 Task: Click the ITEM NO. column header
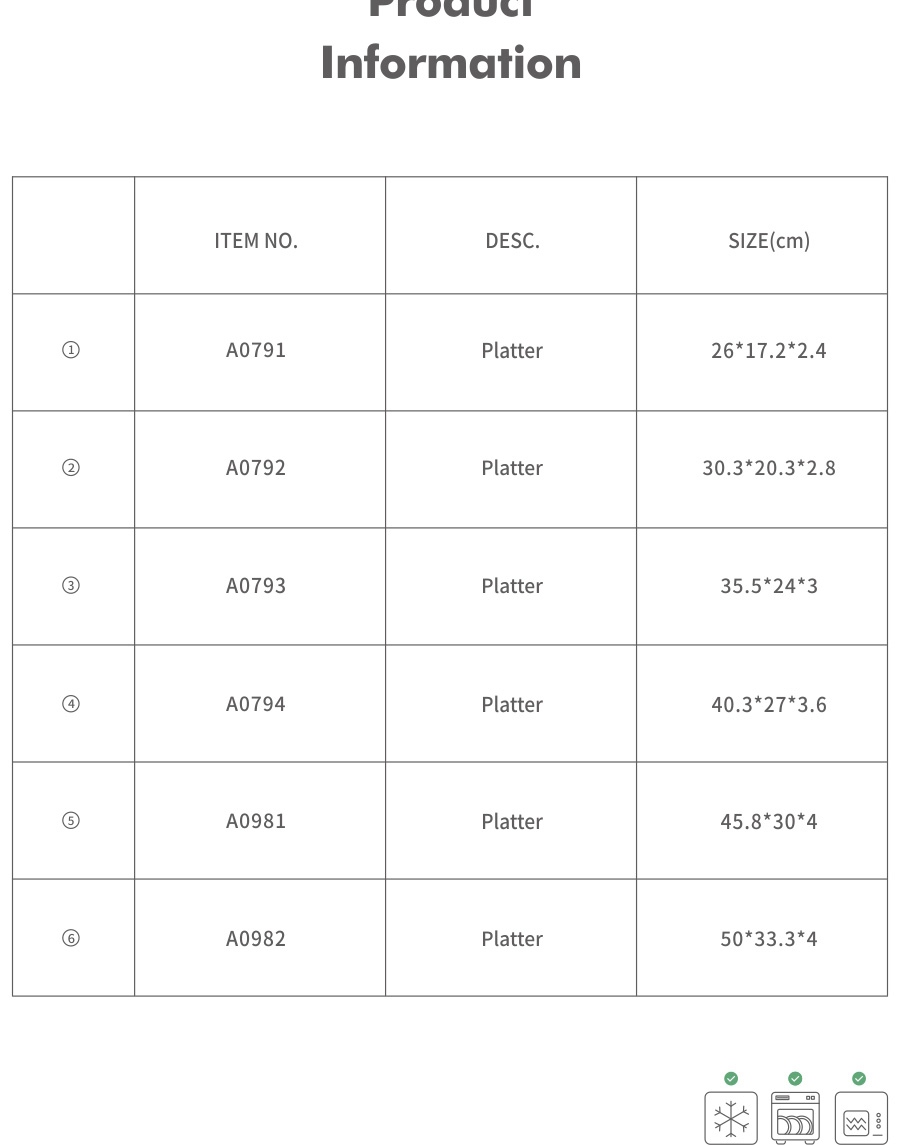click(x=256, y=241)
